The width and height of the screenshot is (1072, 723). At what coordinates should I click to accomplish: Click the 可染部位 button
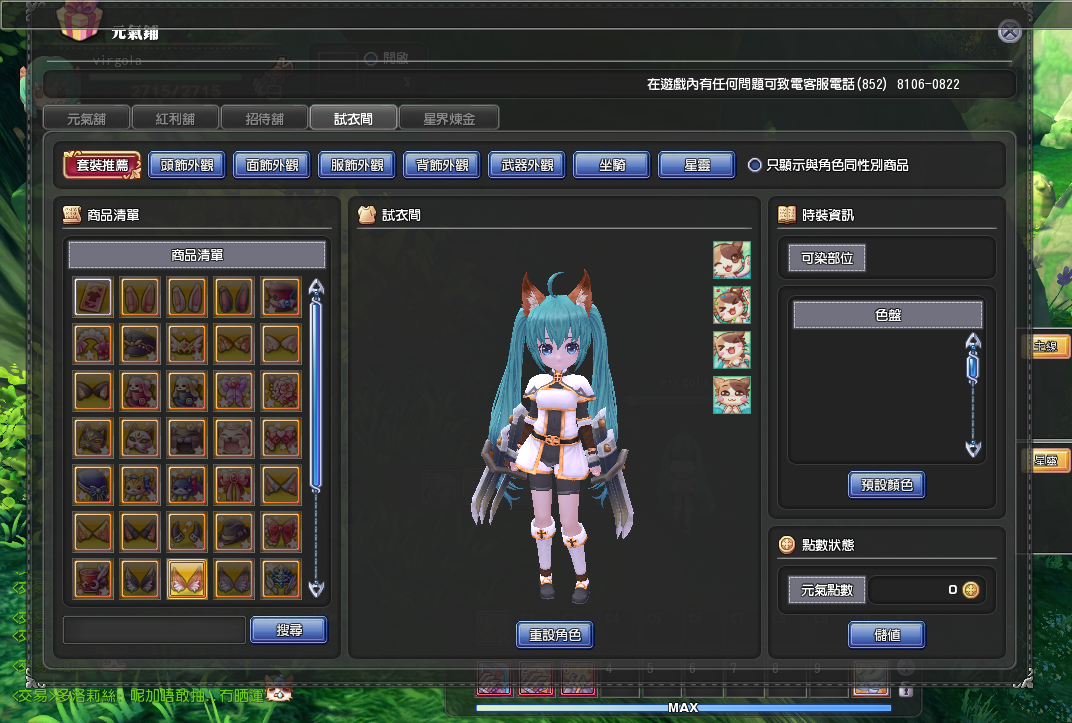pos(827,258)
